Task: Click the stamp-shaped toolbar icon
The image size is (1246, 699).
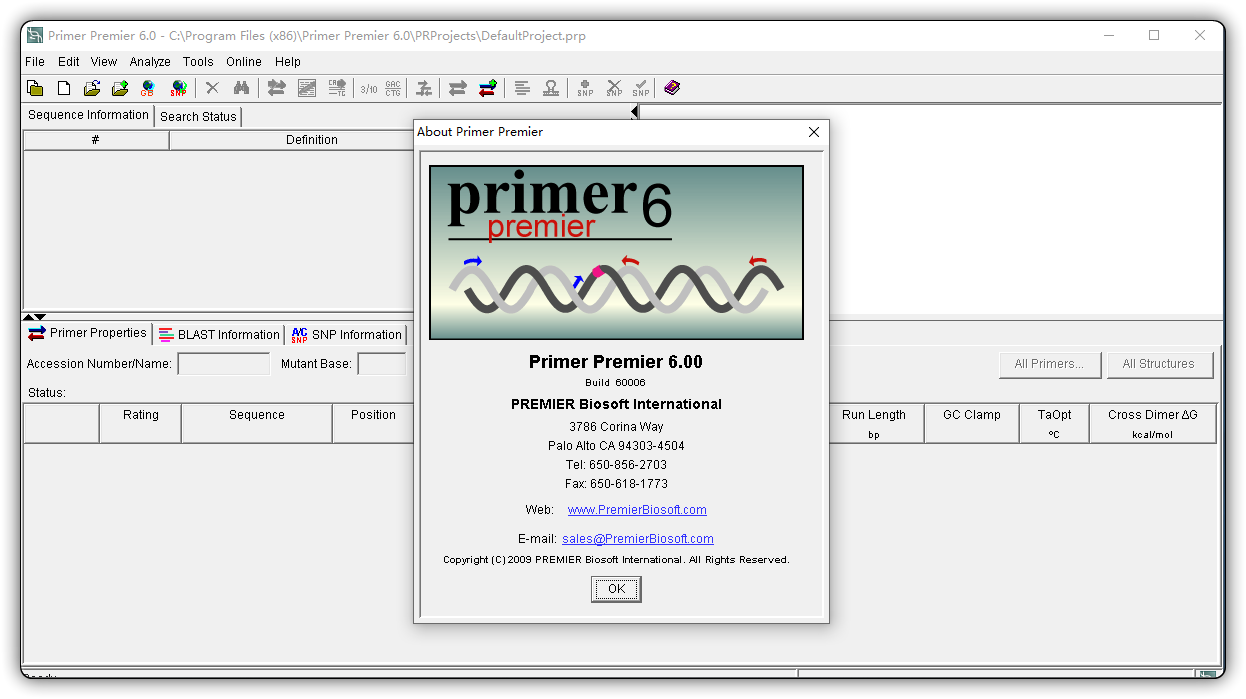Action: 551,88
